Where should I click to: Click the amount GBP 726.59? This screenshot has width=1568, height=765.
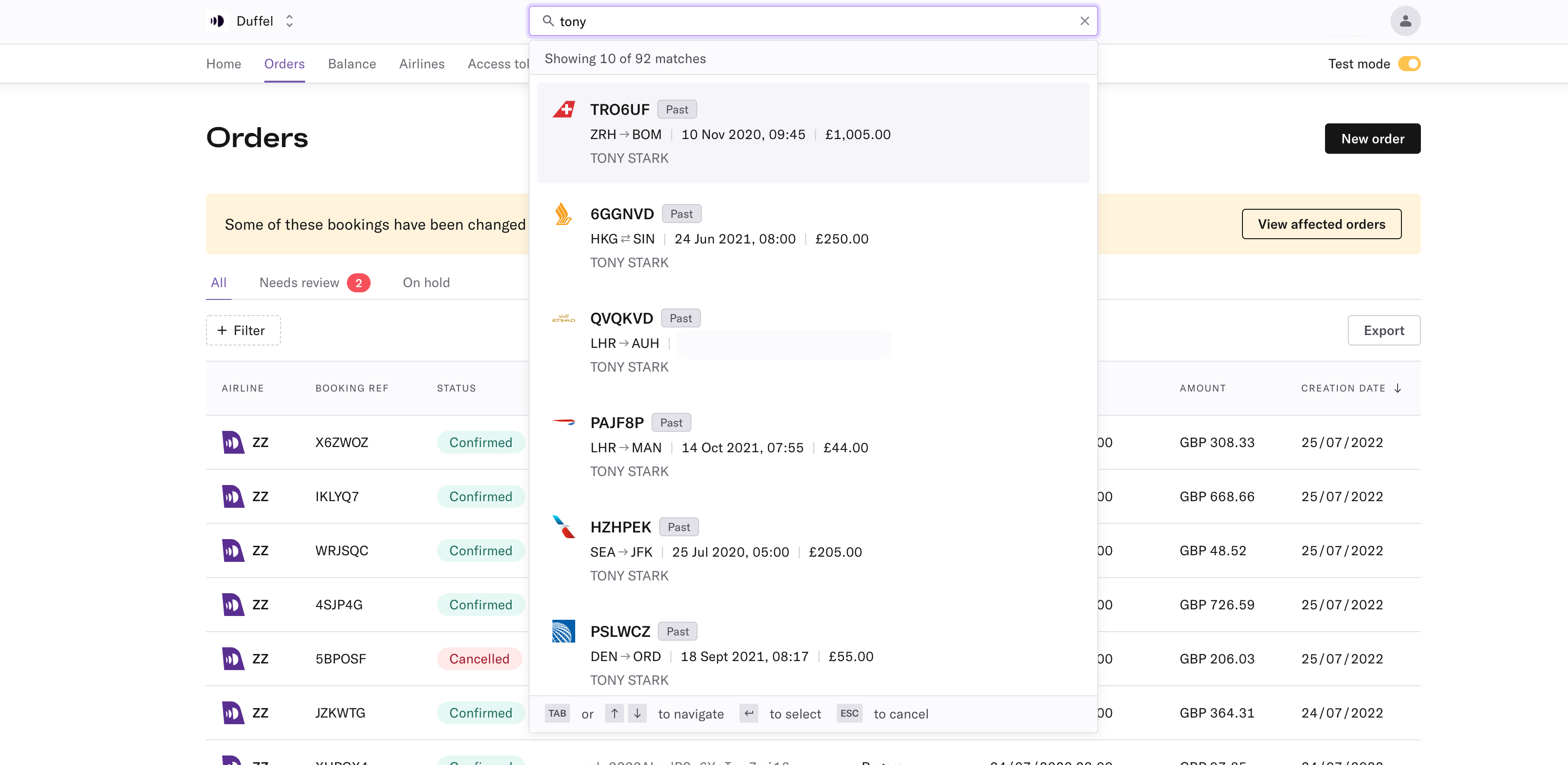pos(1217,605)
